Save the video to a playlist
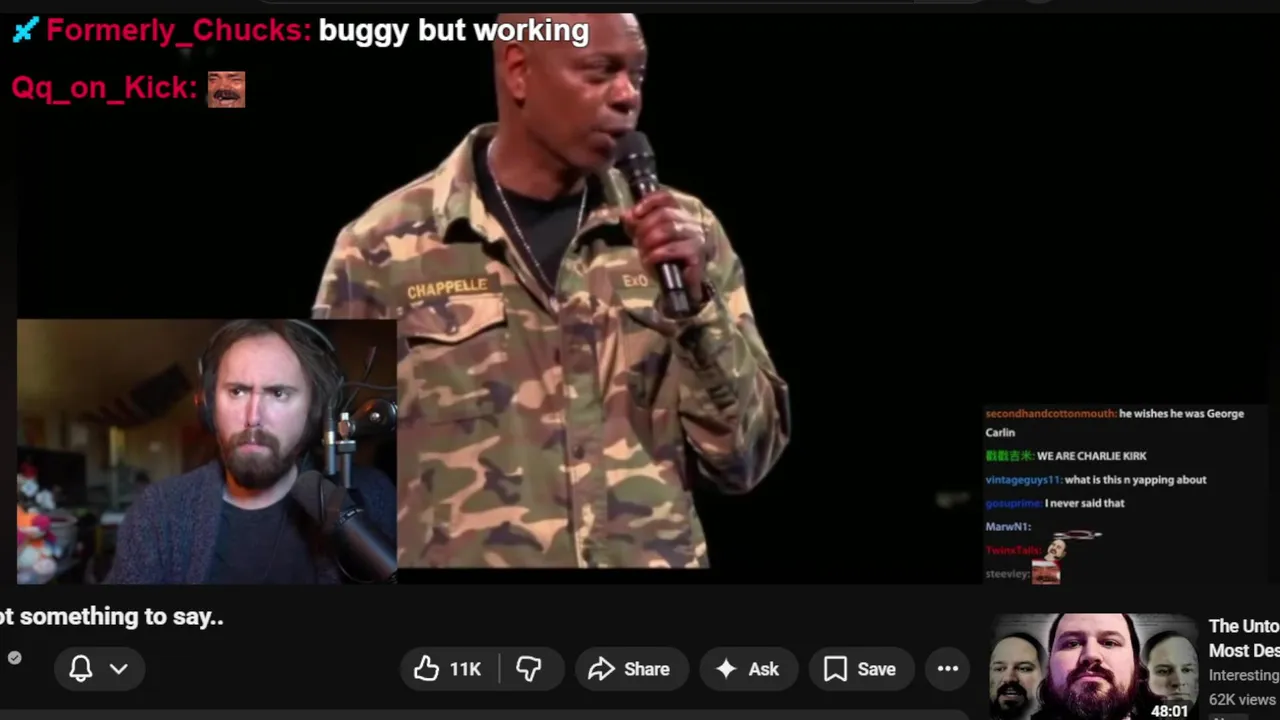Viewport: 1280px width, 720px height. (860, 669)
